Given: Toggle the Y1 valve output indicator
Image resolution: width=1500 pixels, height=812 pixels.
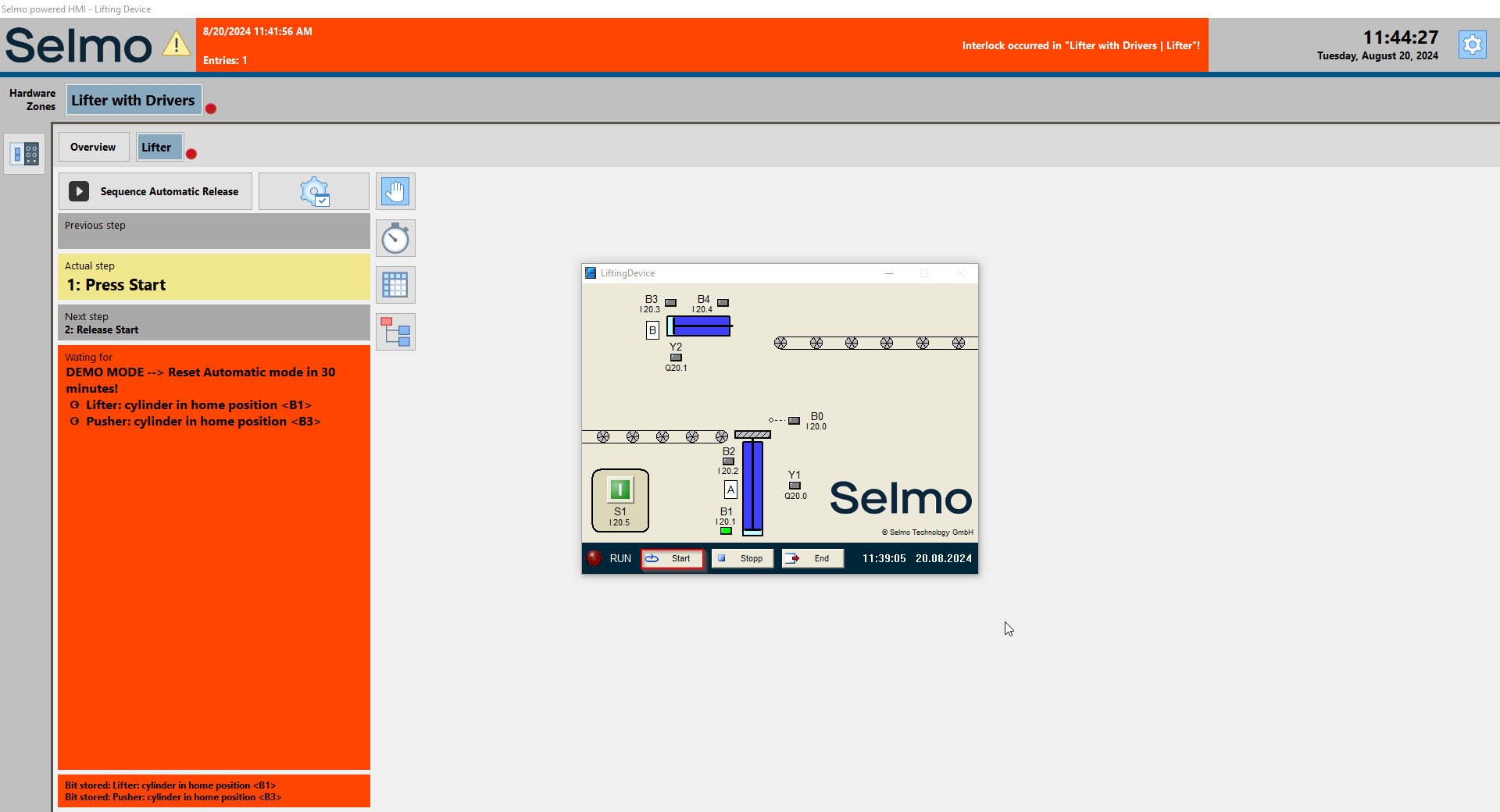Looking at the screenshot, I should [795, 486].
